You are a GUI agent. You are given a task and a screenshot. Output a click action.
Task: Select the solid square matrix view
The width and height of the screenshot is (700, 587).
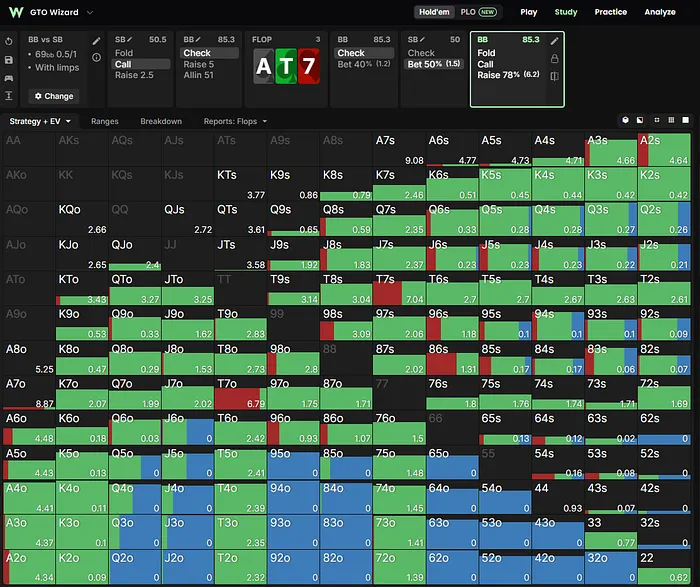(x=685, y=120)
